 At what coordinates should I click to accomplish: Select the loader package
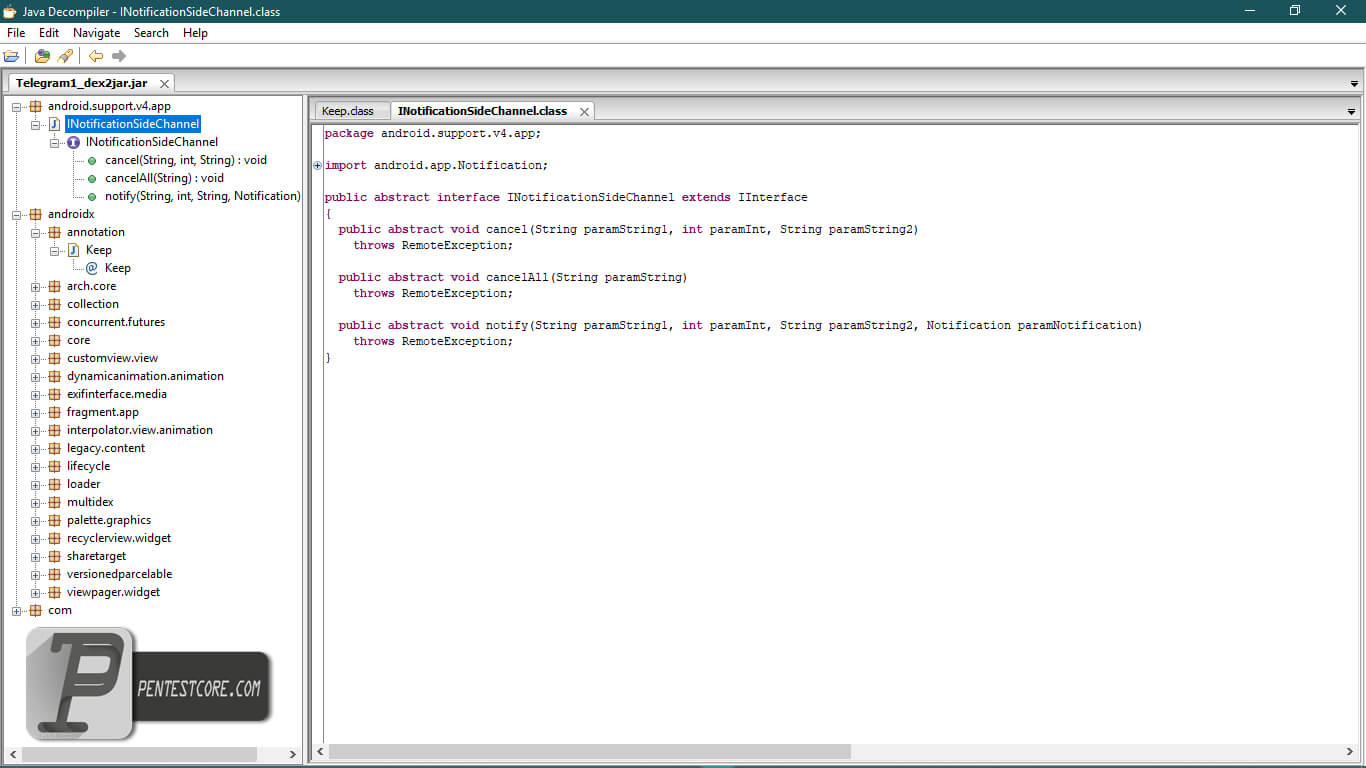pyautogui.click(x=83, y=484)
